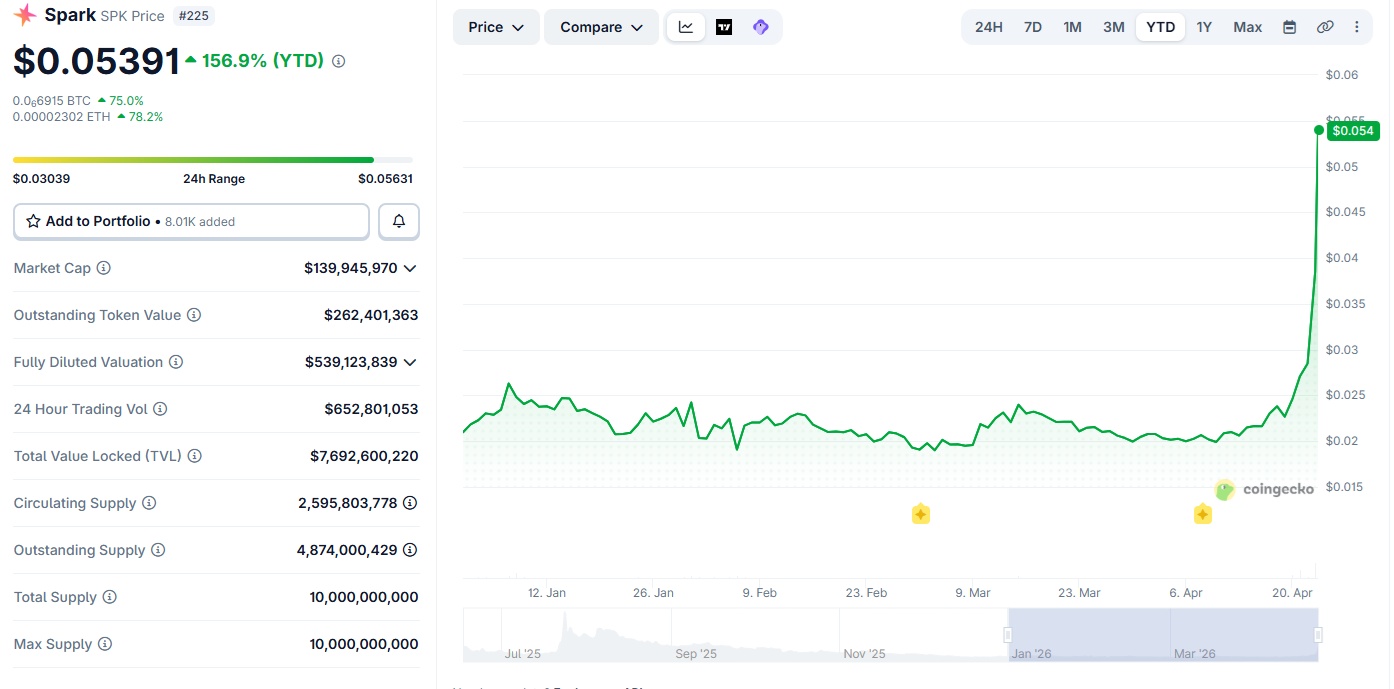Click the SPK rank #225 label
1394x689 pixels.
click(193, 15)
